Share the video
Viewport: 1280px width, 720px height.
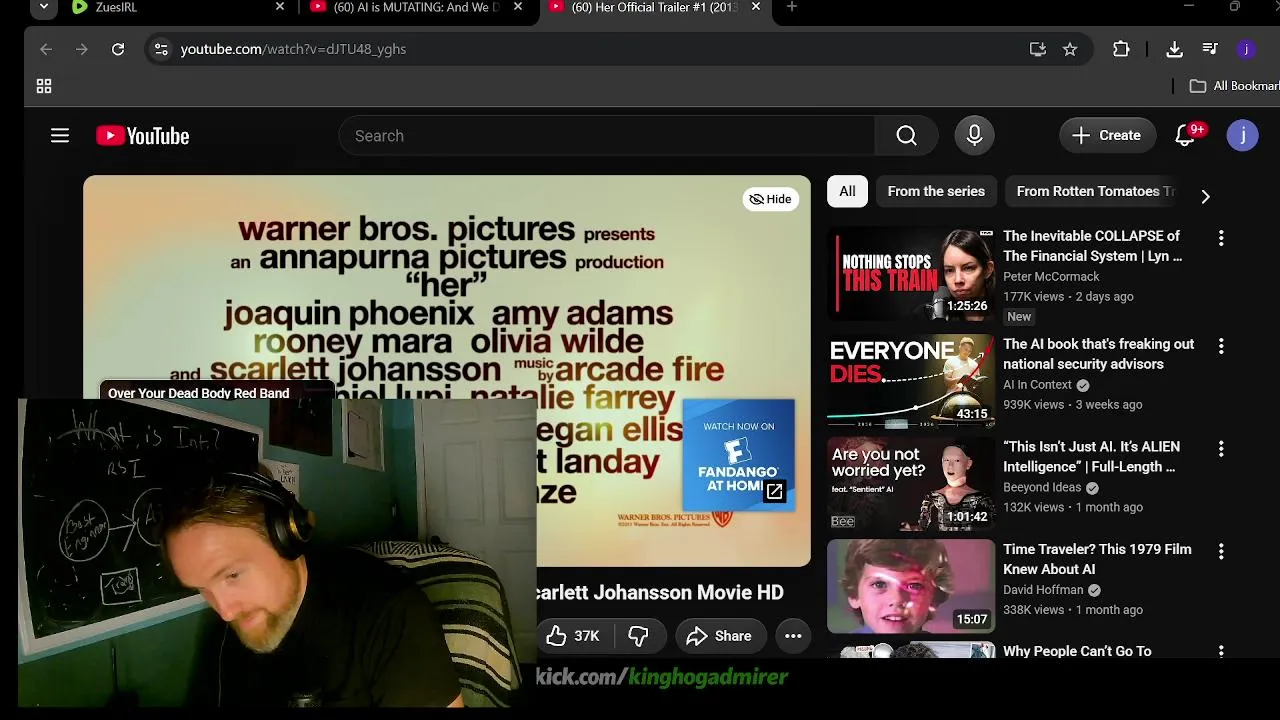719,636
